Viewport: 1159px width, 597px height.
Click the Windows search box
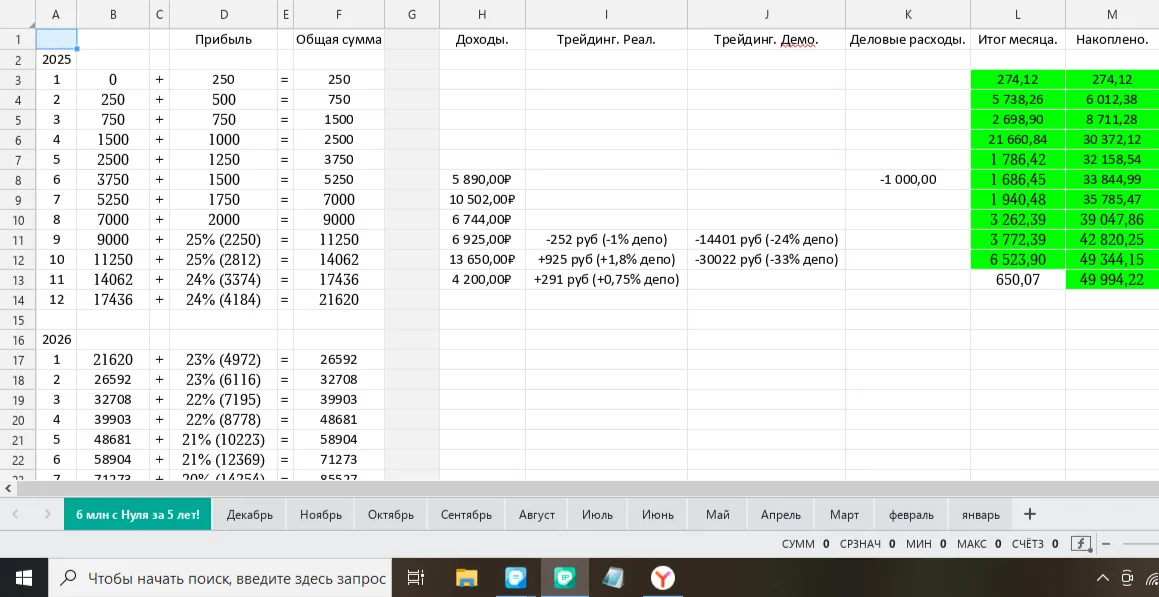pyautogui.click(x=220, y=578)
